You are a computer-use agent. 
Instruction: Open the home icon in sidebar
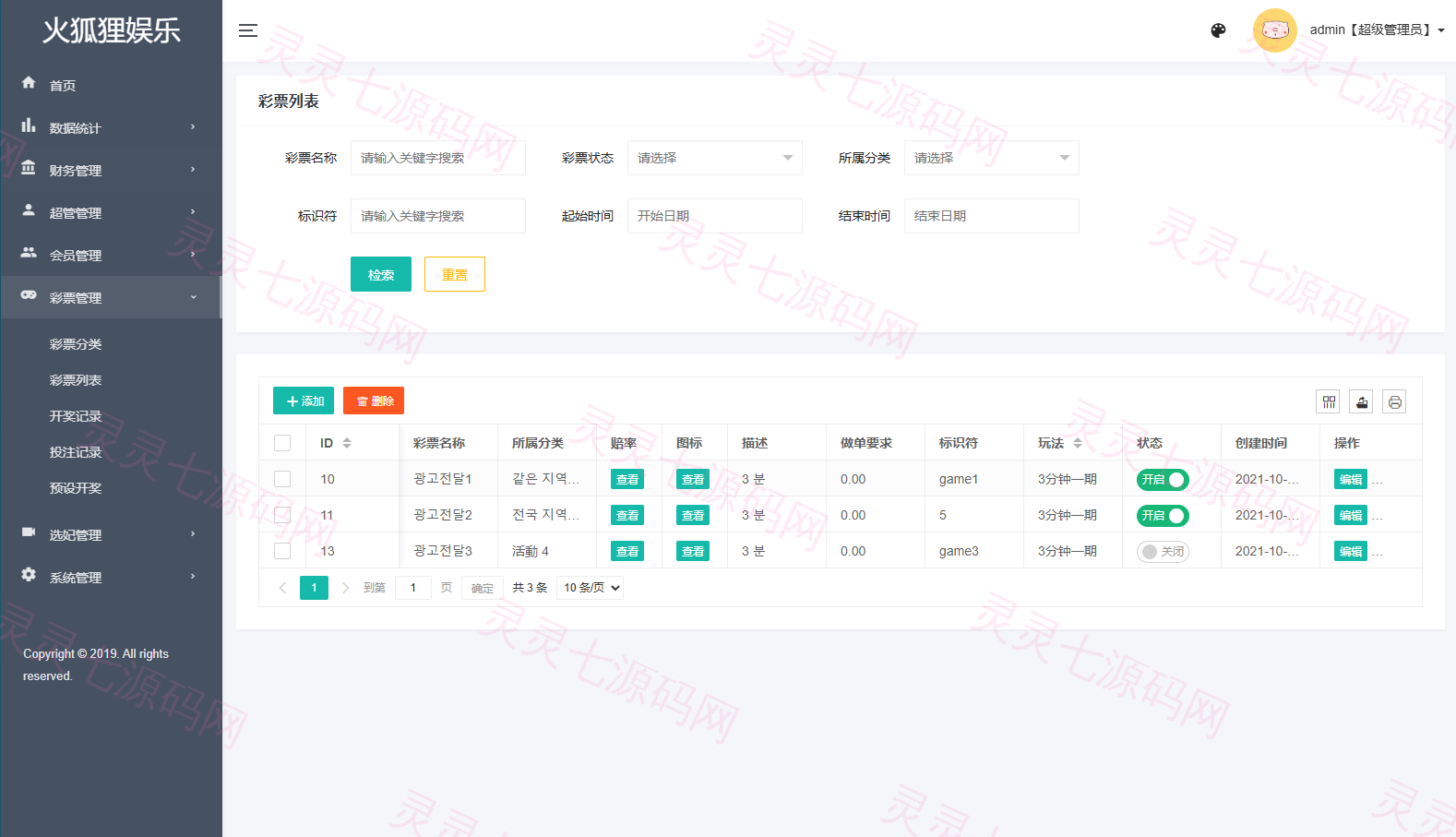pos(29,83)
